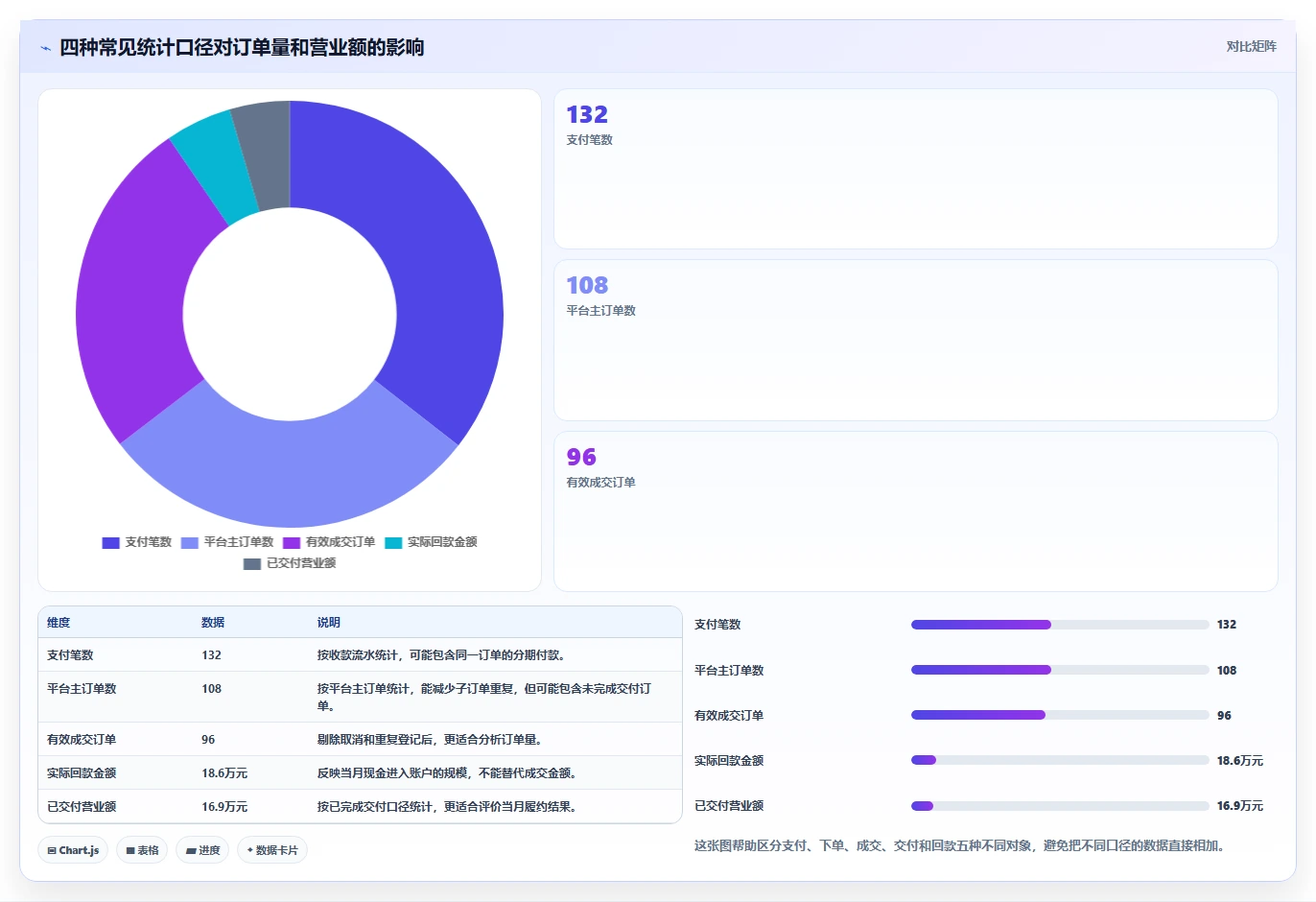
Task: Click the 维度 table column header
Action: coord(59,623)
